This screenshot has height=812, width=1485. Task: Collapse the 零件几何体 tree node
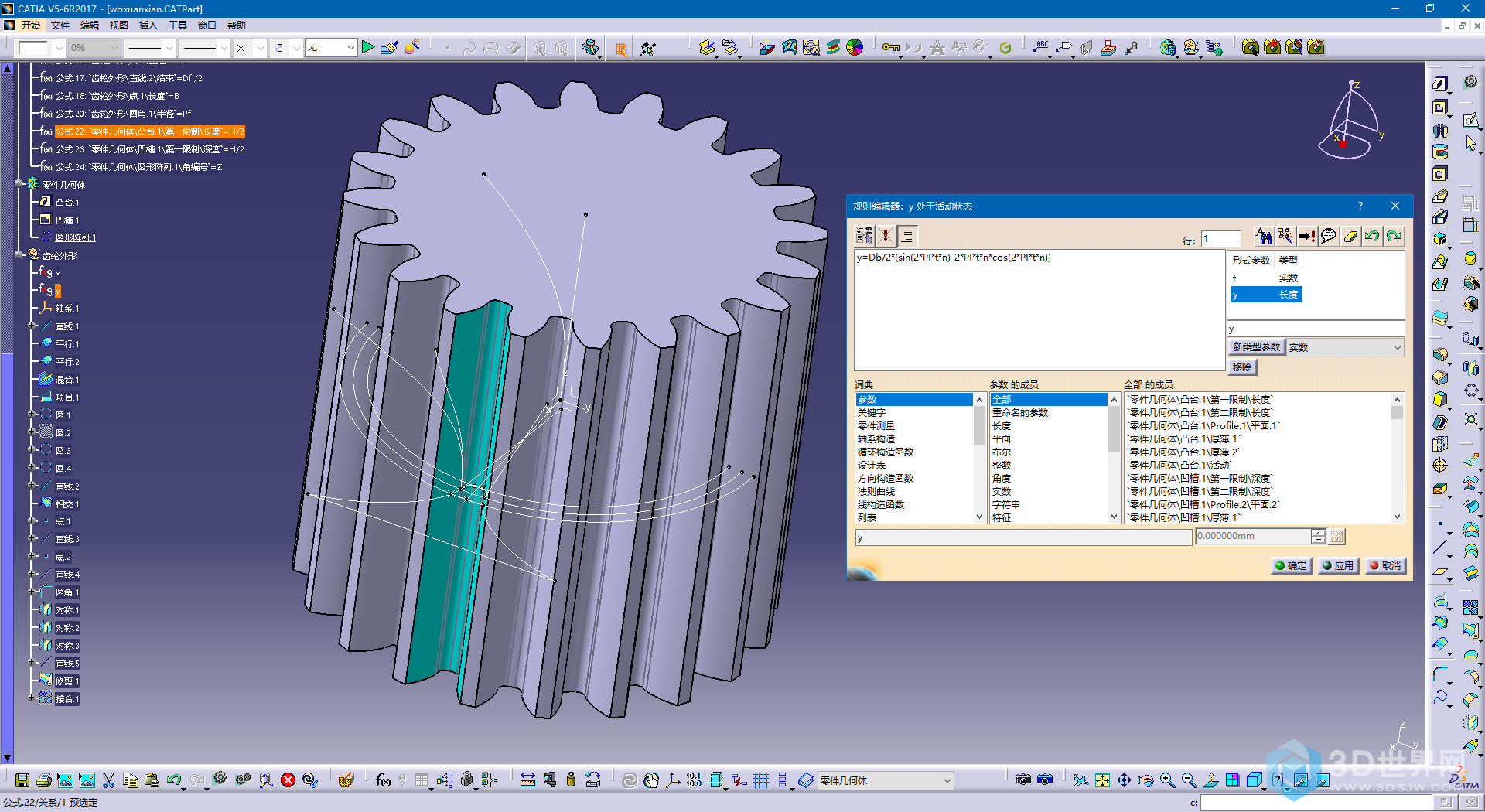[19, 184]
